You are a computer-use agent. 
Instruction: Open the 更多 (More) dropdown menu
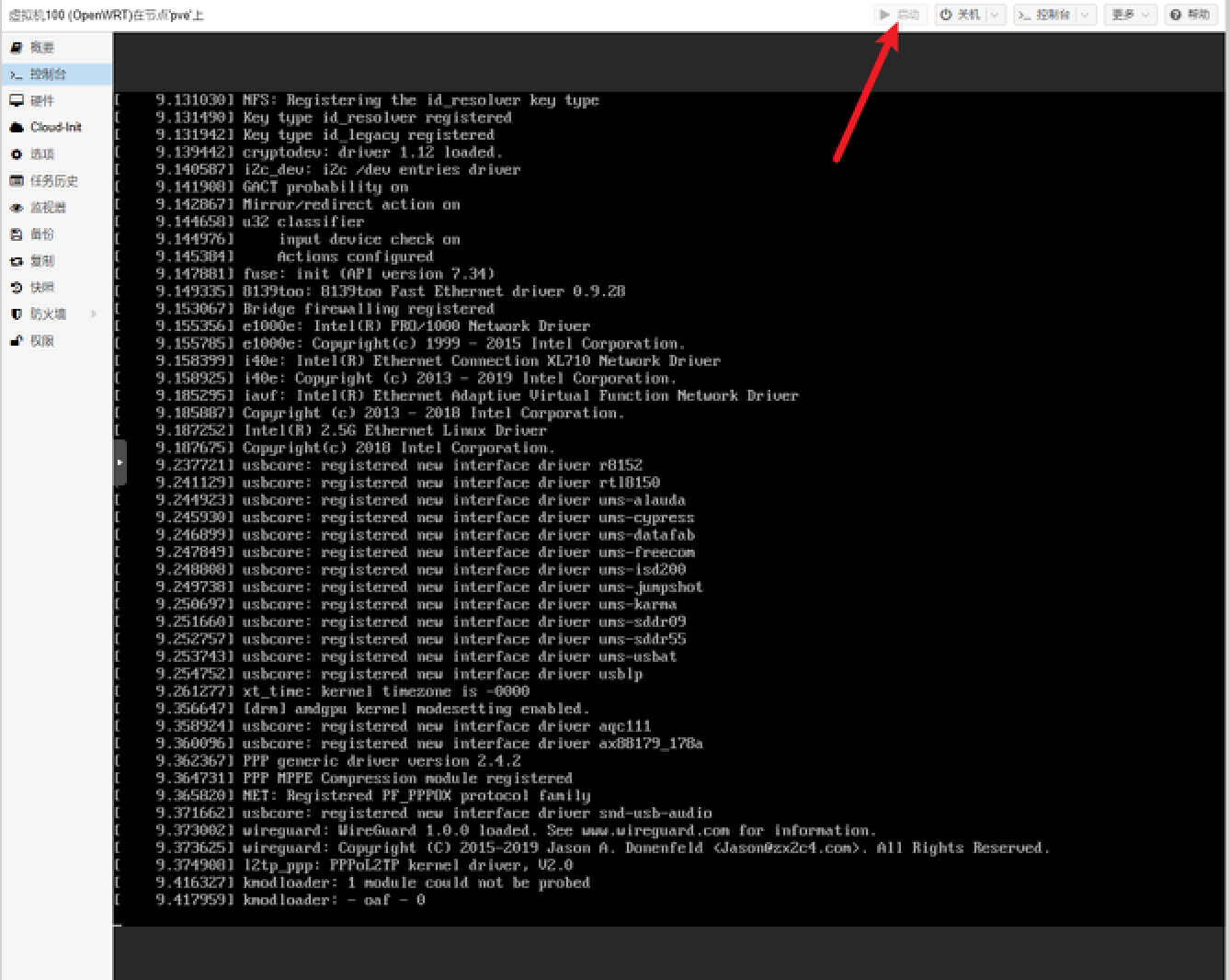(x=1131, y=14)
